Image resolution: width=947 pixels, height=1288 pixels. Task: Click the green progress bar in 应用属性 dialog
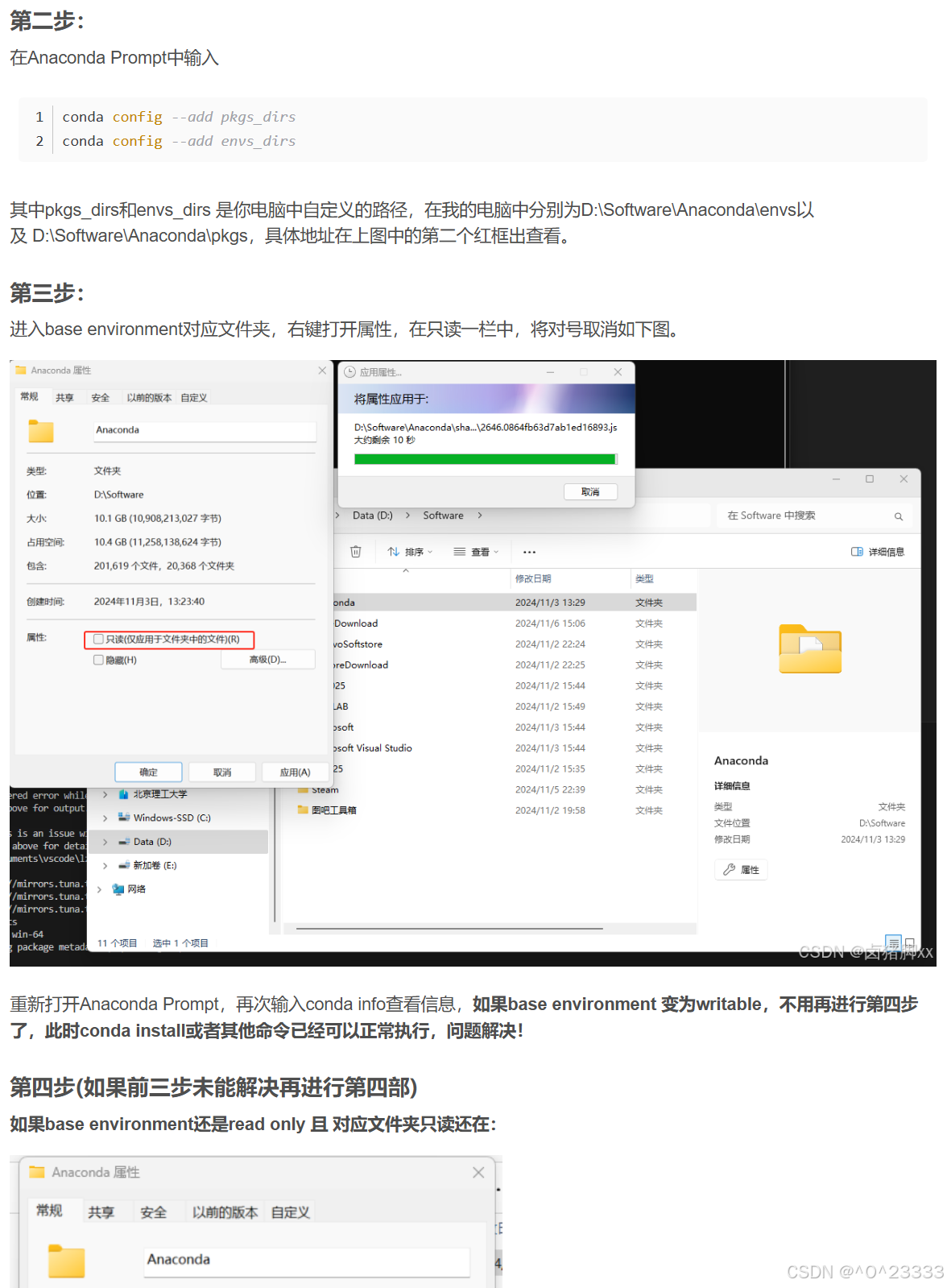pyautogui.click(x=486, y=459)
